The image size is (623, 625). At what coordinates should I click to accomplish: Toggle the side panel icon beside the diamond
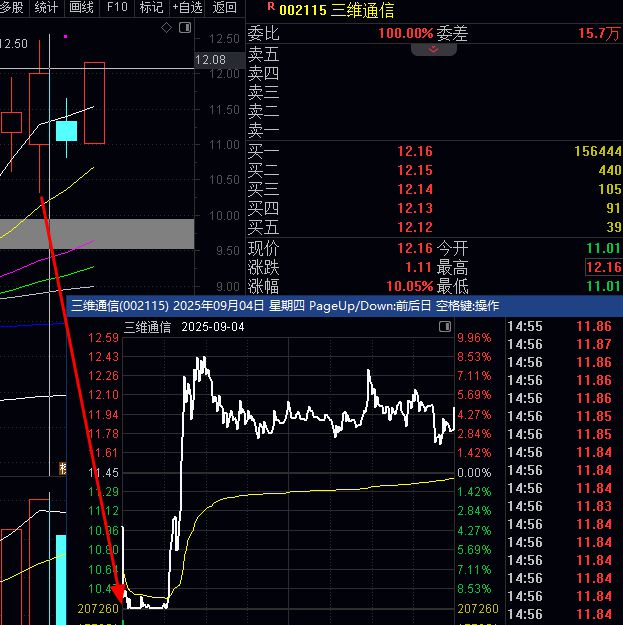pos(185,28)
